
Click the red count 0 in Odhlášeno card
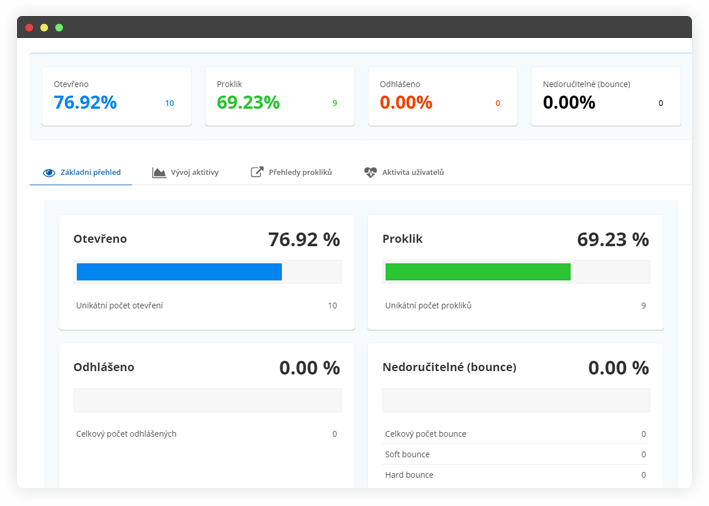(x=498, y=103)
